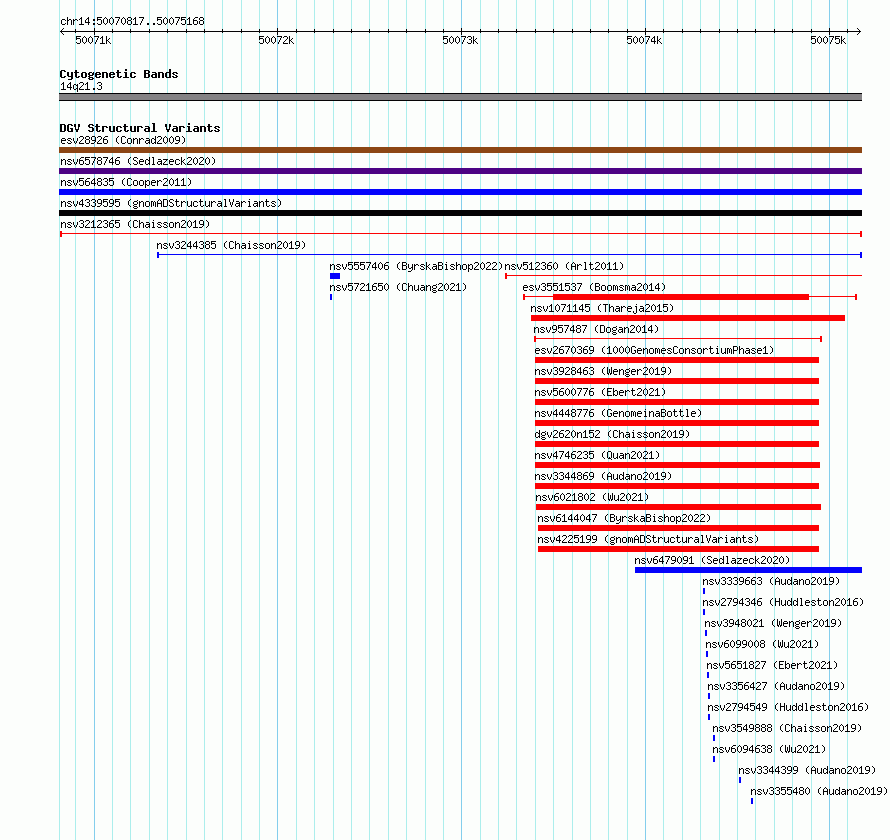Open nsv3356427 (Audano2019) label
The height and width of the screenshot is (840, 890).
pos(776,686)
